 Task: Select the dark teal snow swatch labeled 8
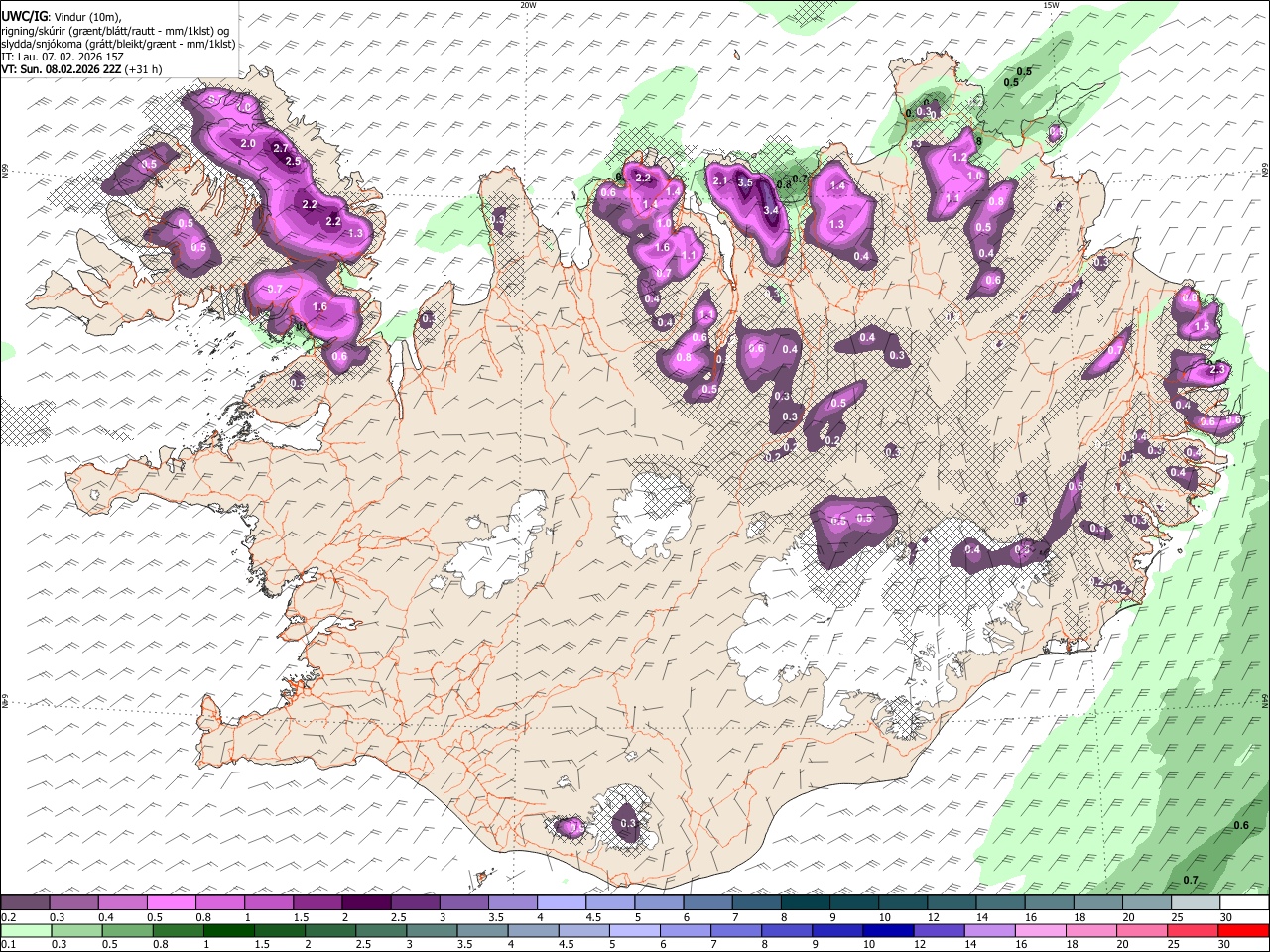tap(805, 902)
